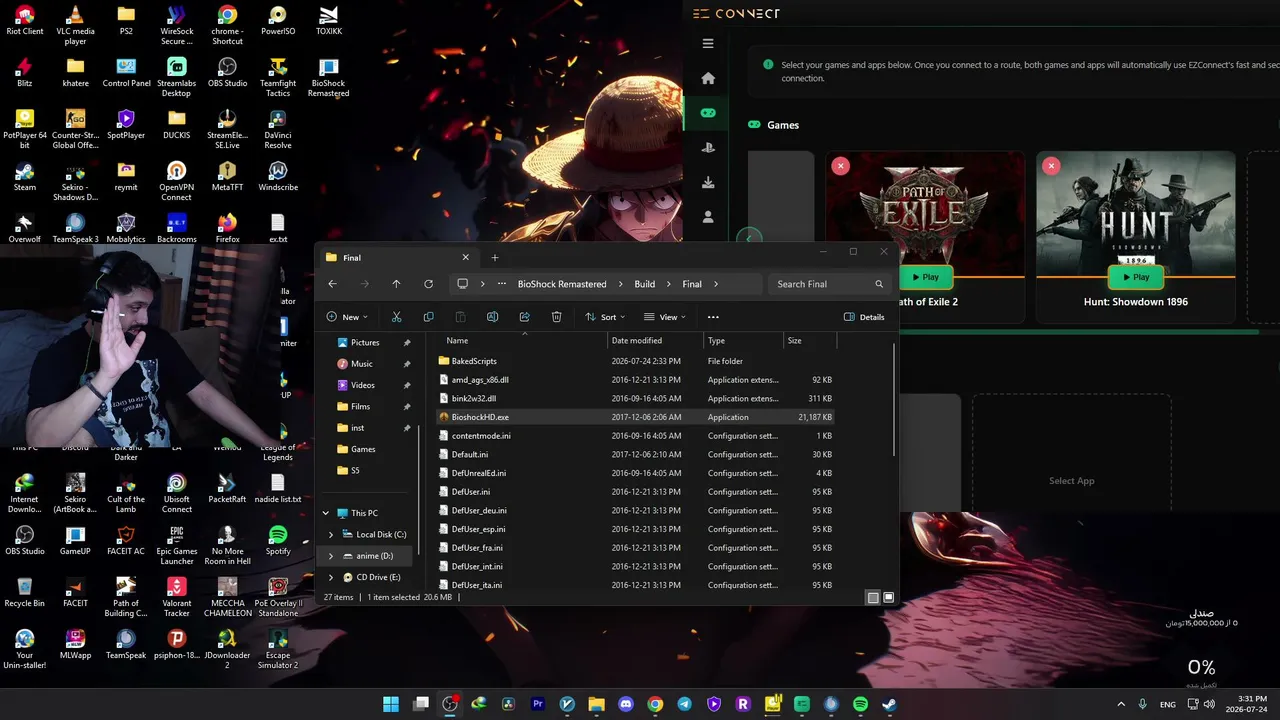
Task: Open Telegram from the taskbar
Action: tap(684, 704)
